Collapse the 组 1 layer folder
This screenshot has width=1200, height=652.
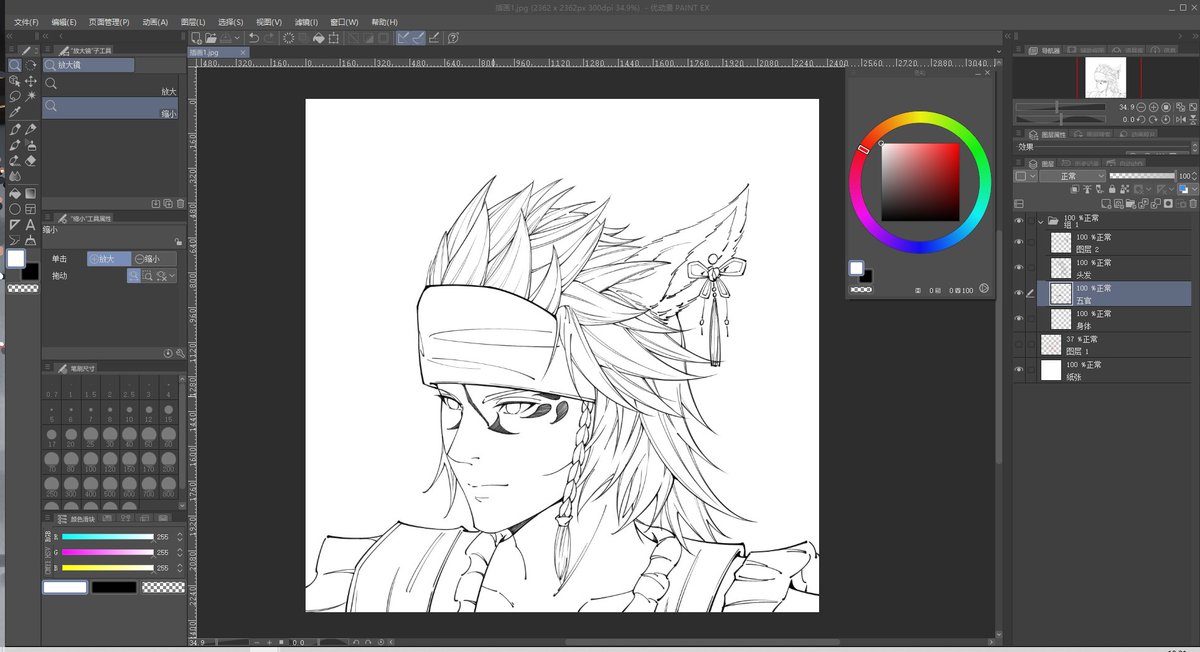coord(1041,221)
